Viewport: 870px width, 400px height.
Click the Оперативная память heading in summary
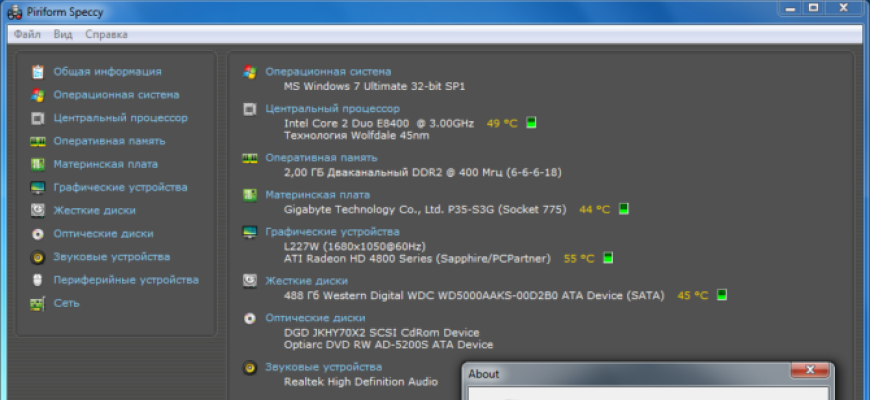(x=321, y=158)
